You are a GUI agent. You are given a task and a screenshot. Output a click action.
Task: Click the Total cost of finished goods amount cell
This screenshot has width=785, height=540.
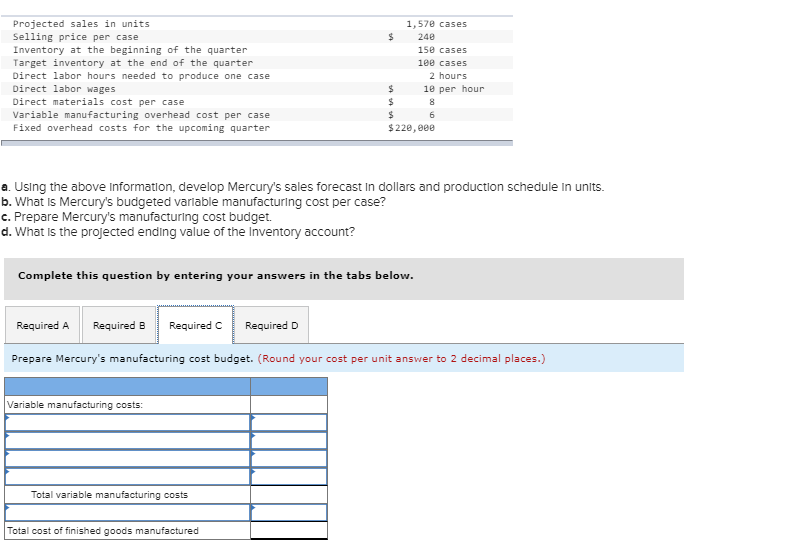[x=289, y=530]
